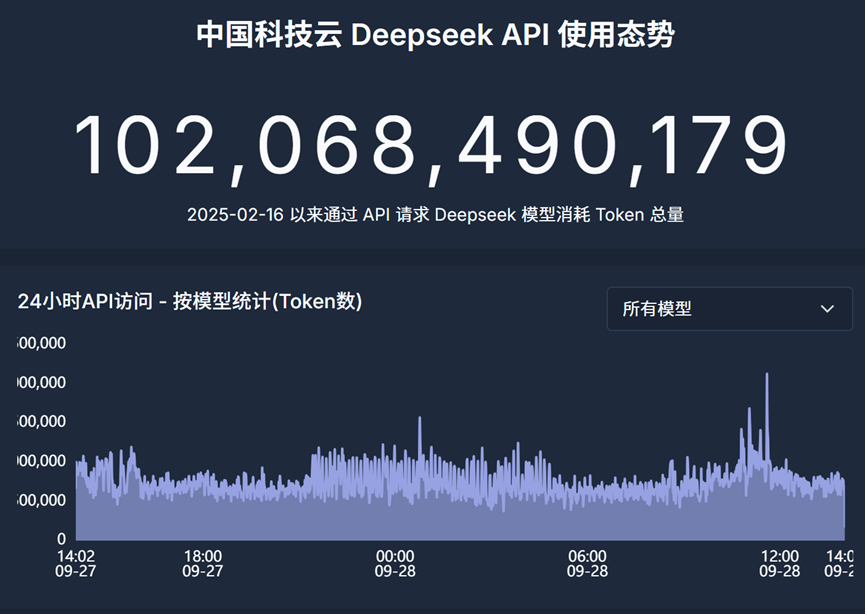Select the total token count 102,068,490,179
The width and height of the screenshot is (865, 614).
point(432,148)
